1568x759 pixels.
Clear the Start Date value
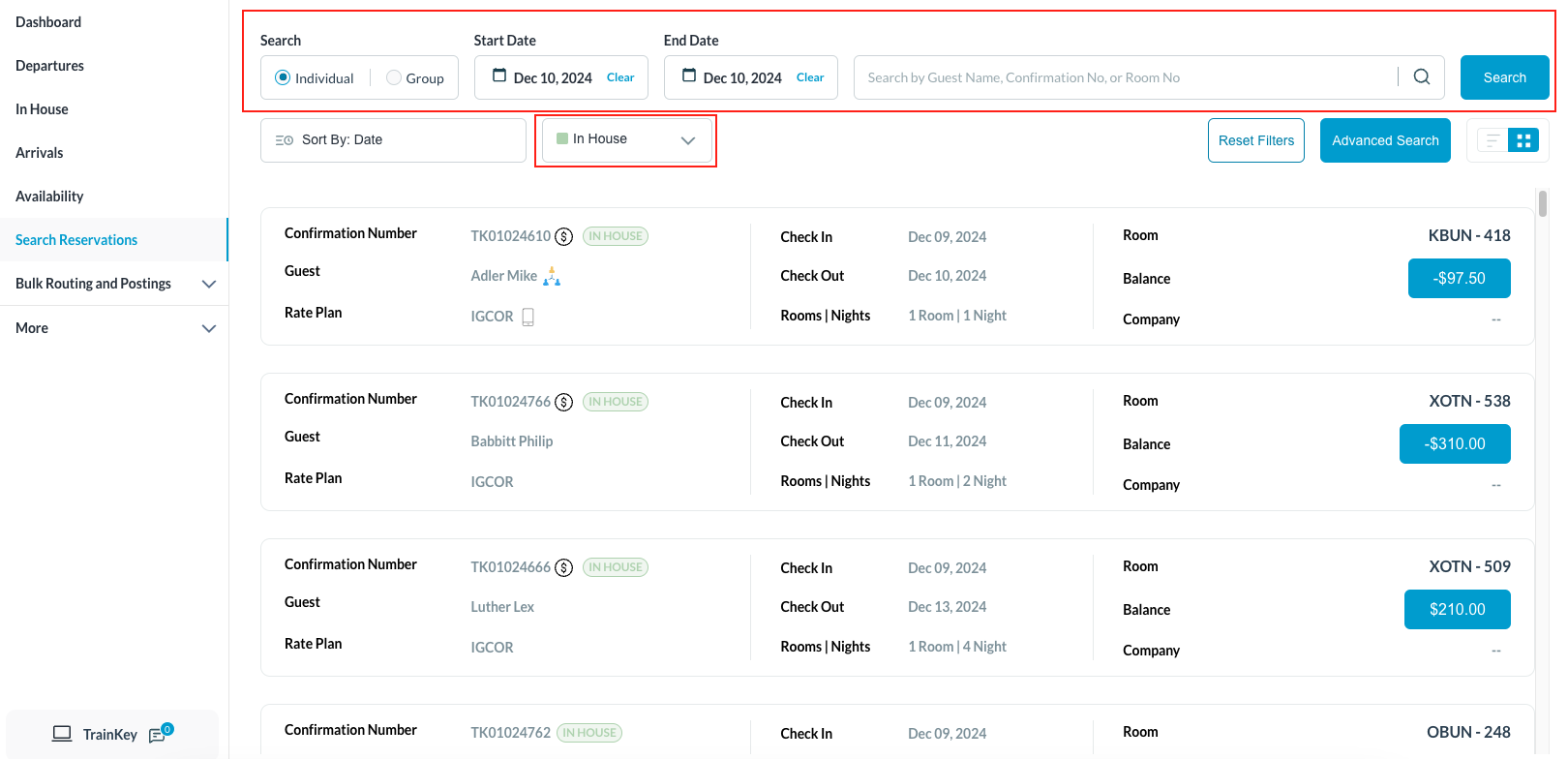[620, 77]
